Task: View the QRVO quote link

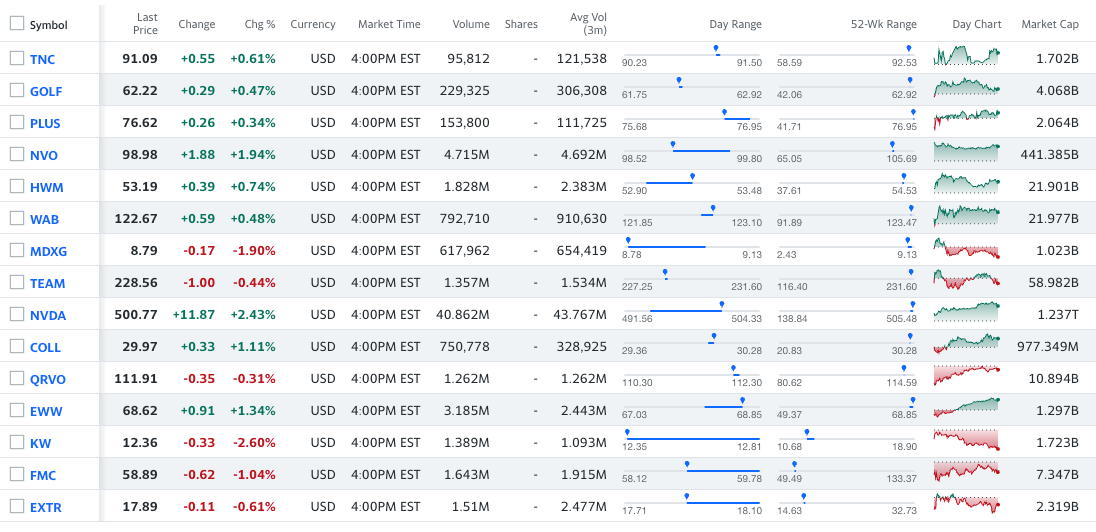Action: tap(48, 380)
